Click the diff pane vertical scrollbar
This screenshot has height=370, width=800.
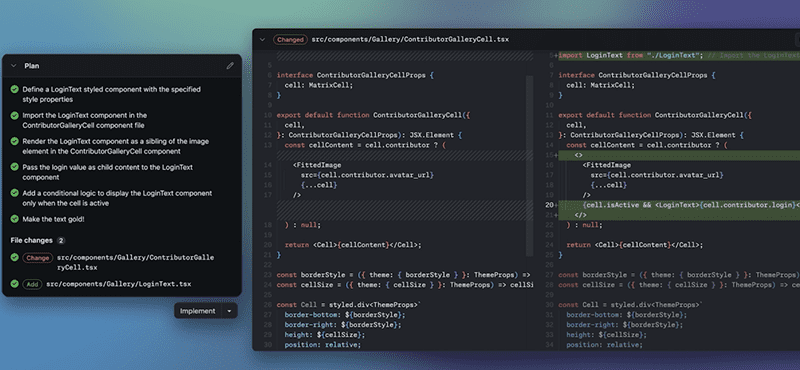530,166
